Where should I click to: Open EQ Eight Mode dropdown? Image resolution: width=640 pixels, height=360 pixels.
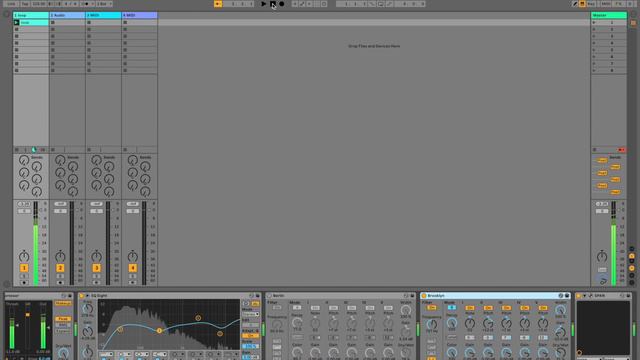click(250, 314)
